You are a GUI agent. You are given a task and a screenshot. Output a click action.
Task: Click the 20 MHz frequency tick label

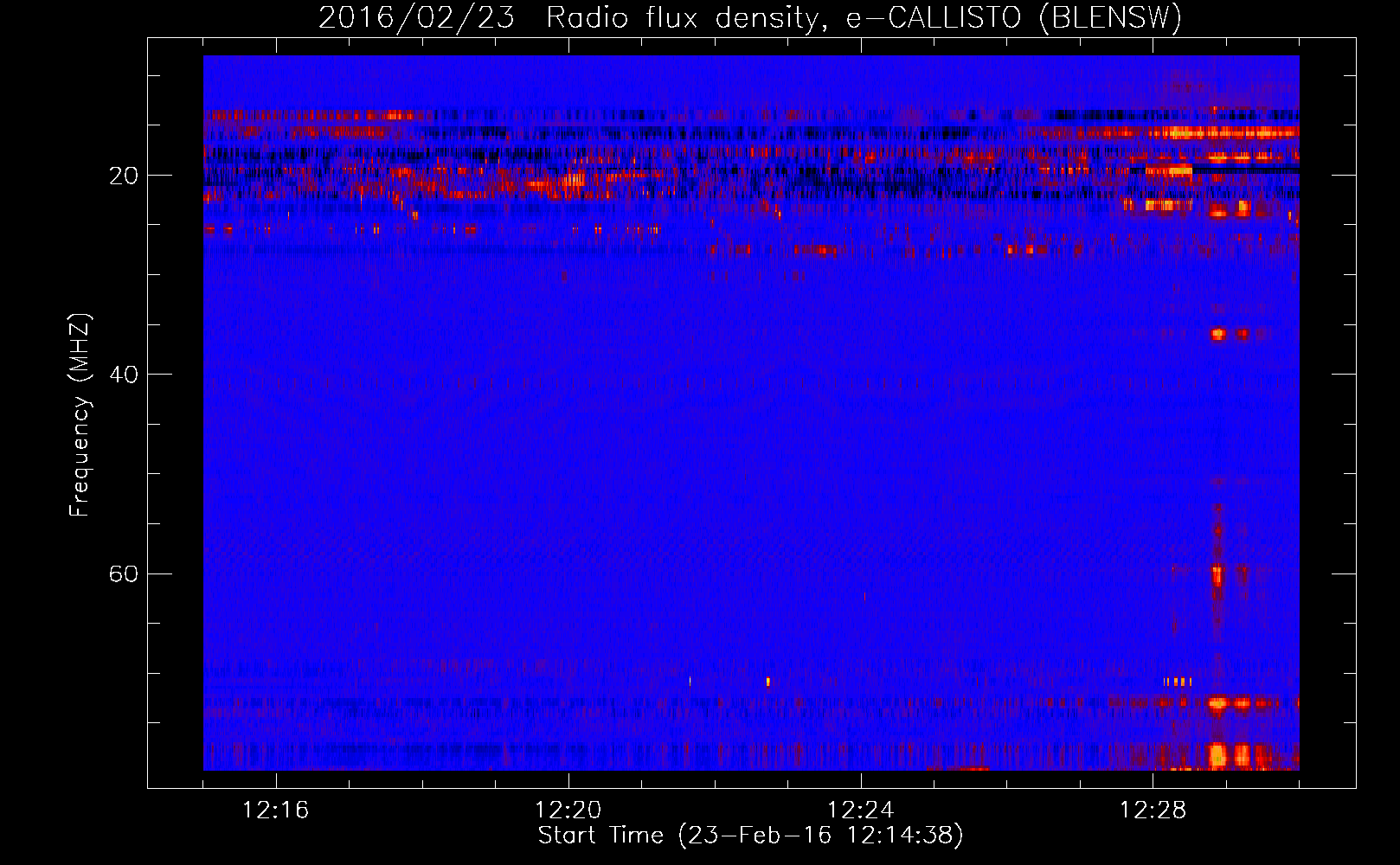coord(124,176)
